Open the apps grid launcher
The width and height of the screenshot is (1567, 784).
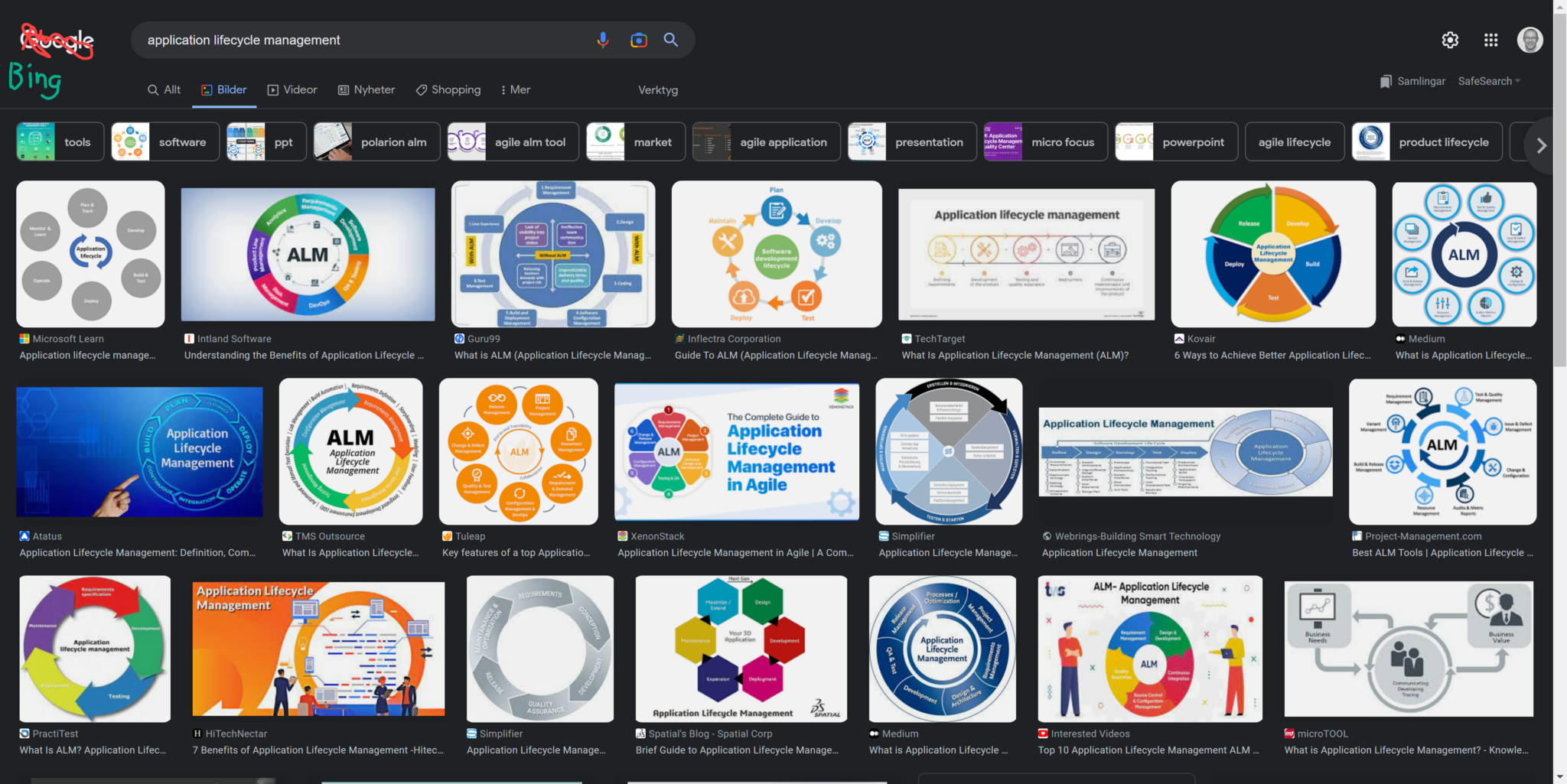[x=1490, y=40]
